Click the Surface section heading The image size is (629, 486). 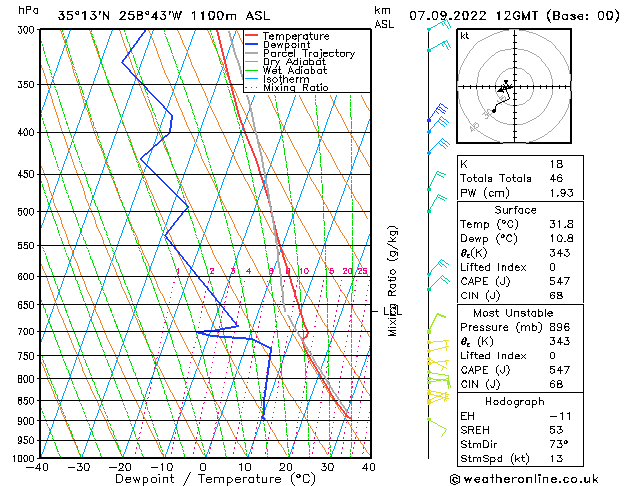point(515,210)
